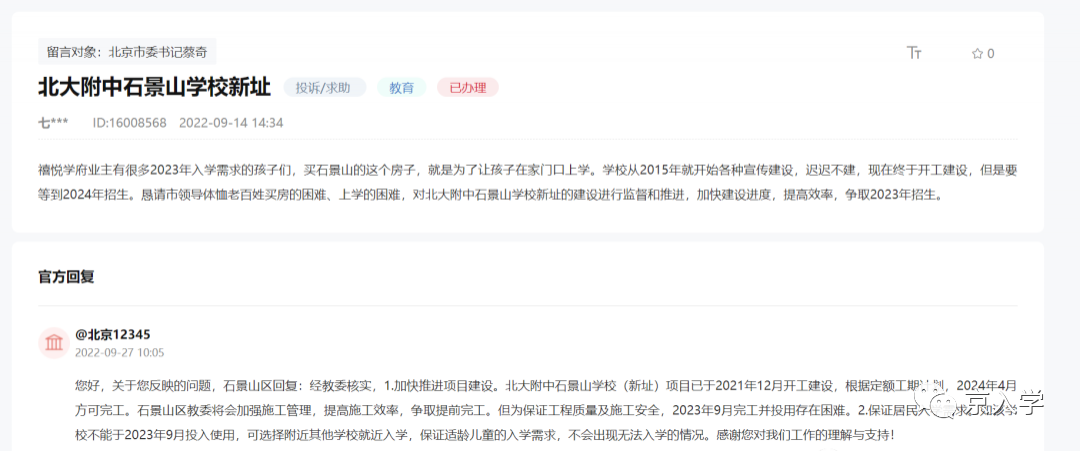Click the reply line starting 您好，关于您反映的问题
Viewport: 1080px width, 451px height.
click(x=546, y=385)
